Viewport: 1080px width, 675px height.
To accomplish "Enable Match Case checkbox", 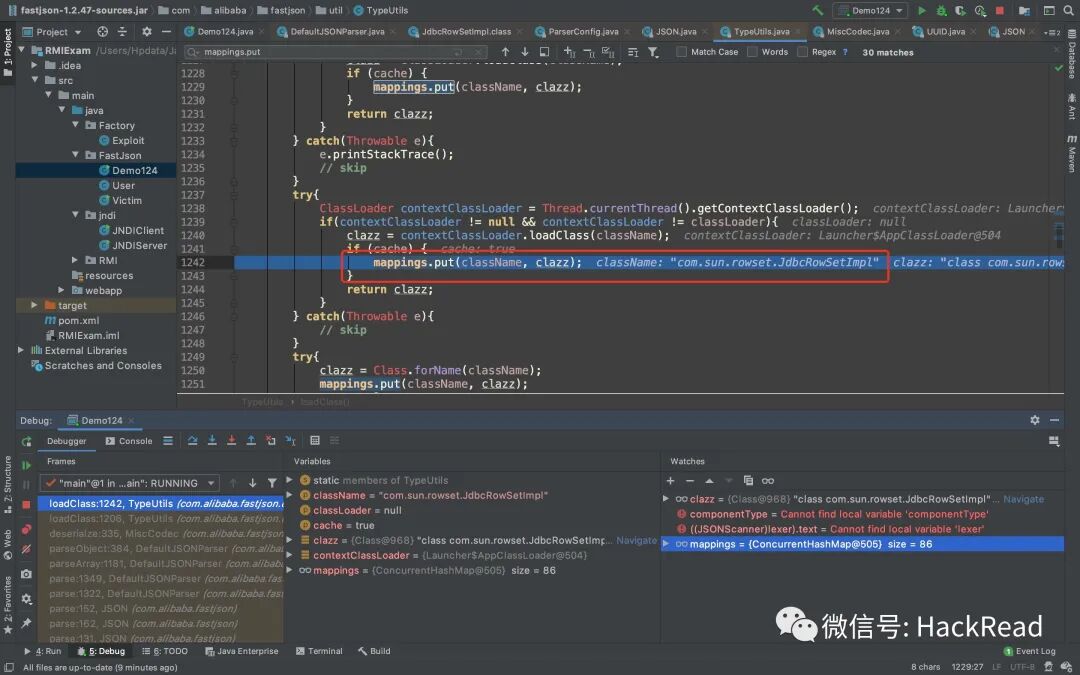I will pyautogui.click(x=681, y=52).
